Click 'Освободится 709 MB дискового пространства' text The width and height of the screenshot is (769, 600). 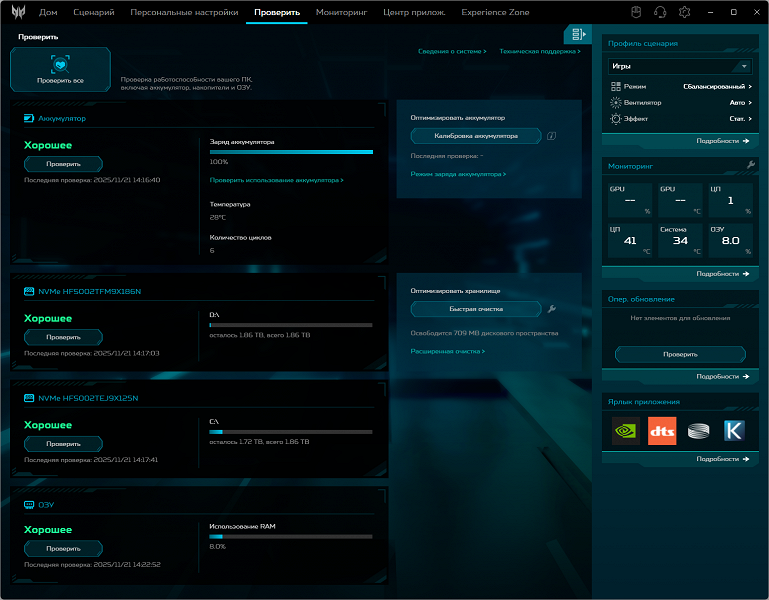click(x=484, y=333)
